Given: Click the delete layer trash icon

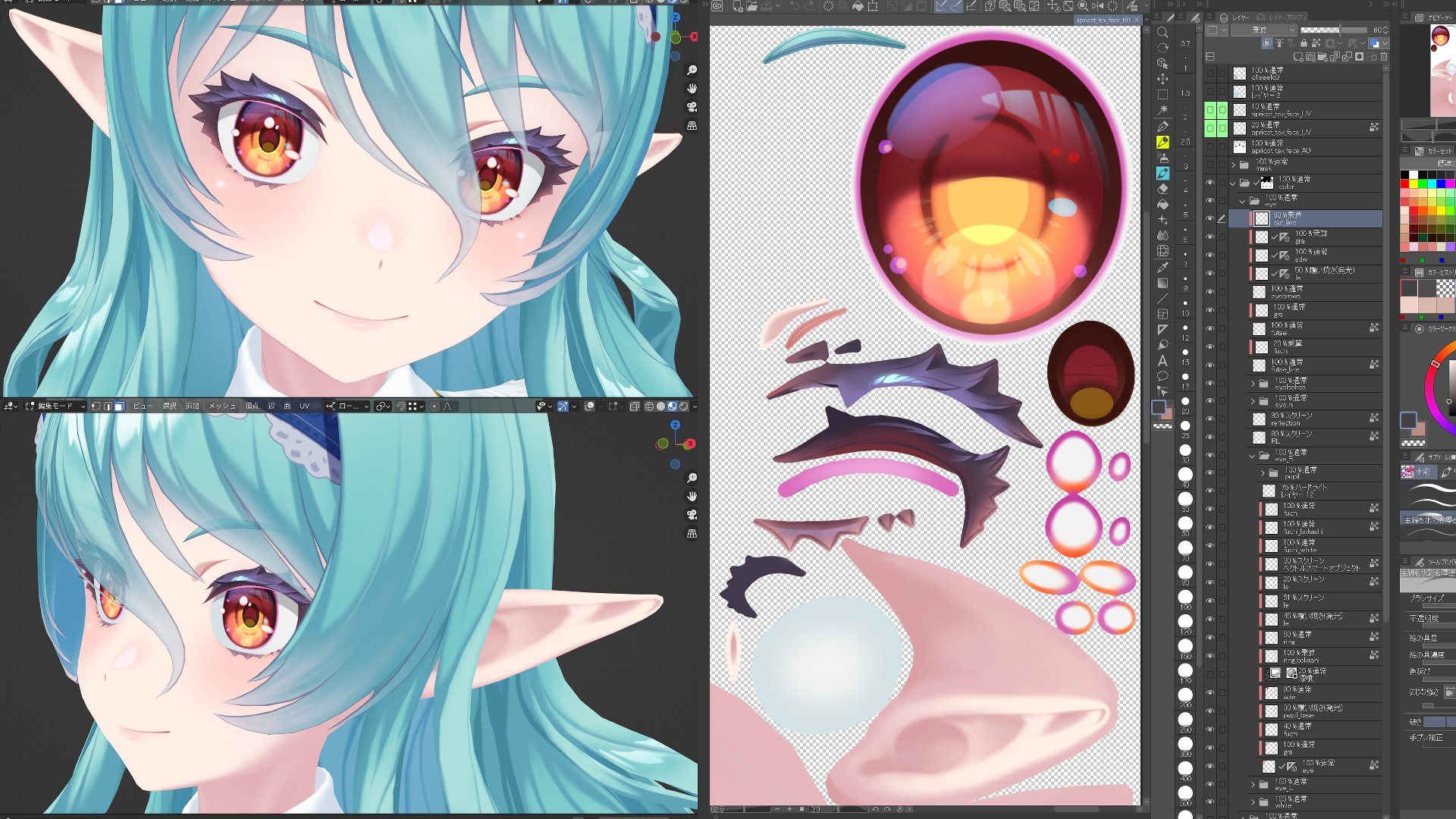Looking at the screenshot, I should [x=1384, y=57].
